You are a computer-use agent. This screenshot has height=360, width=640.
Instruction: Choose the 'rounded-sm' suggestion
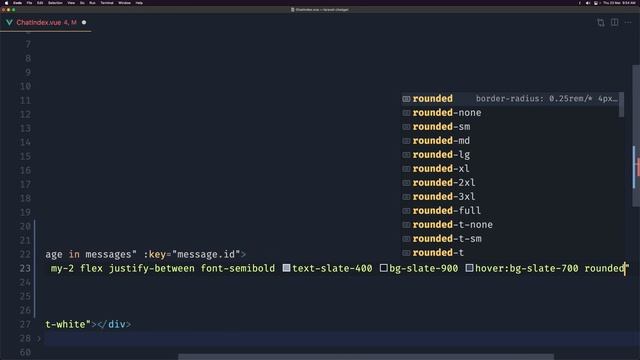pyautogui.click(x=511, y=127)
